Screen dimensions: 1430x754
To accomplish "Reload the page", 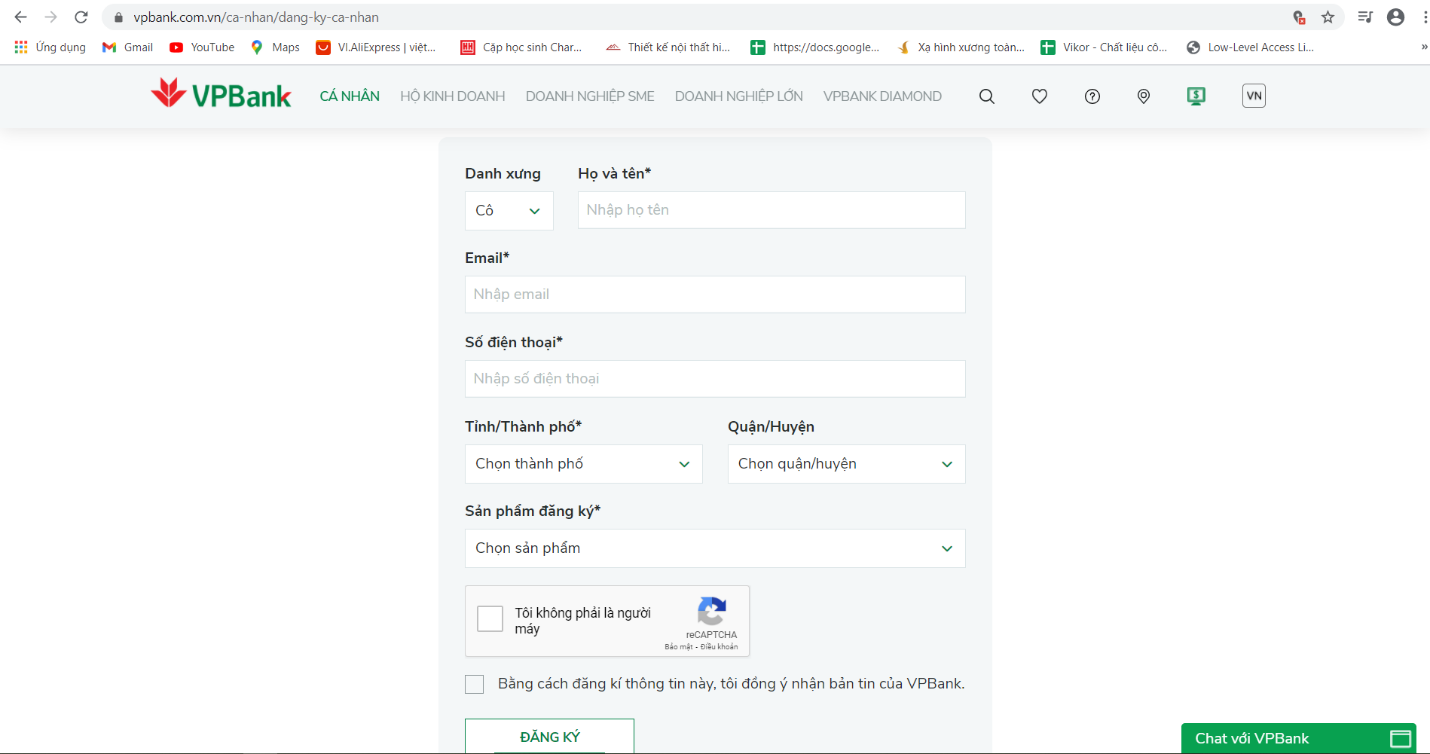I will (82, 17).
